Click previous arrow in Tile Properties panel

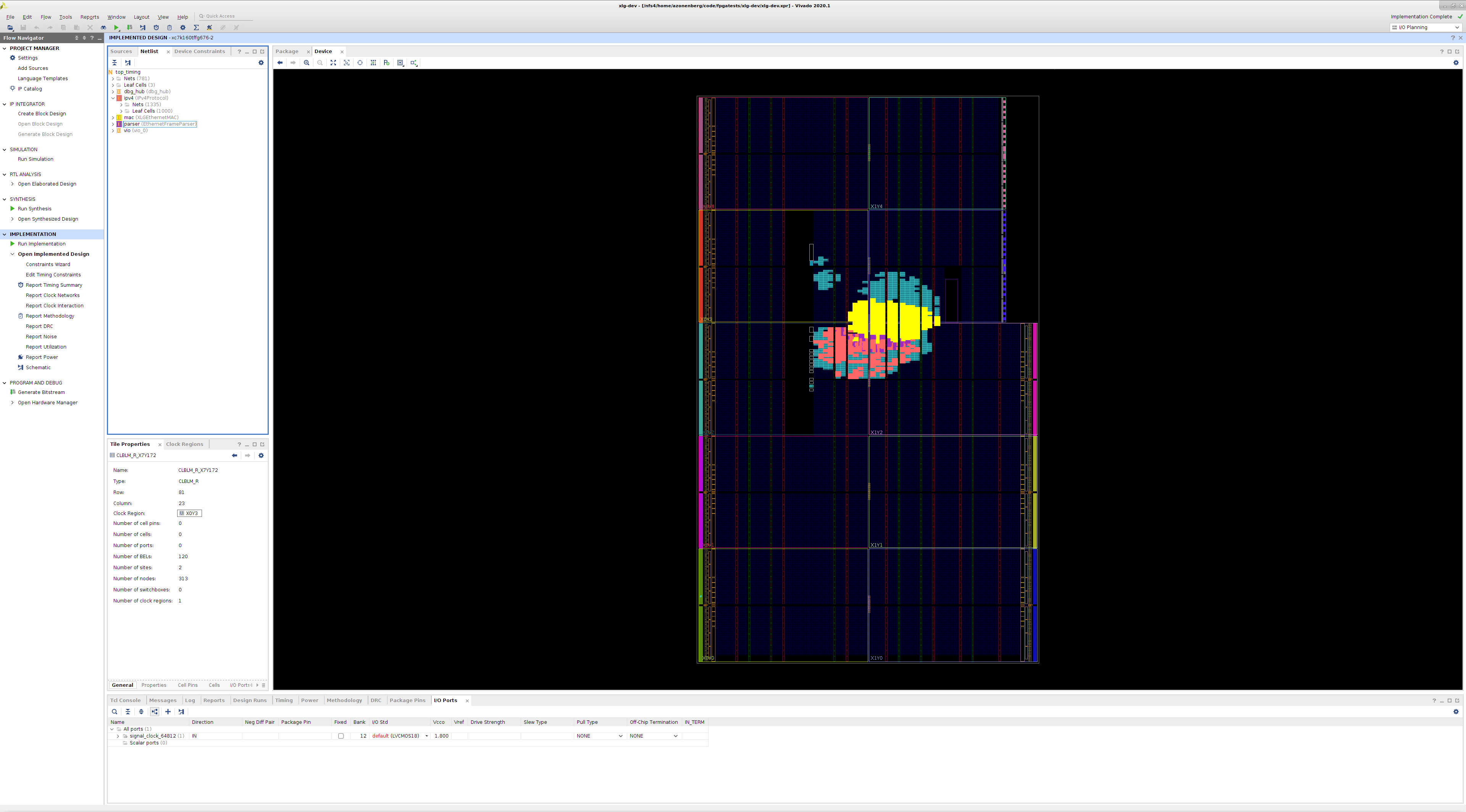click(234, 455)
